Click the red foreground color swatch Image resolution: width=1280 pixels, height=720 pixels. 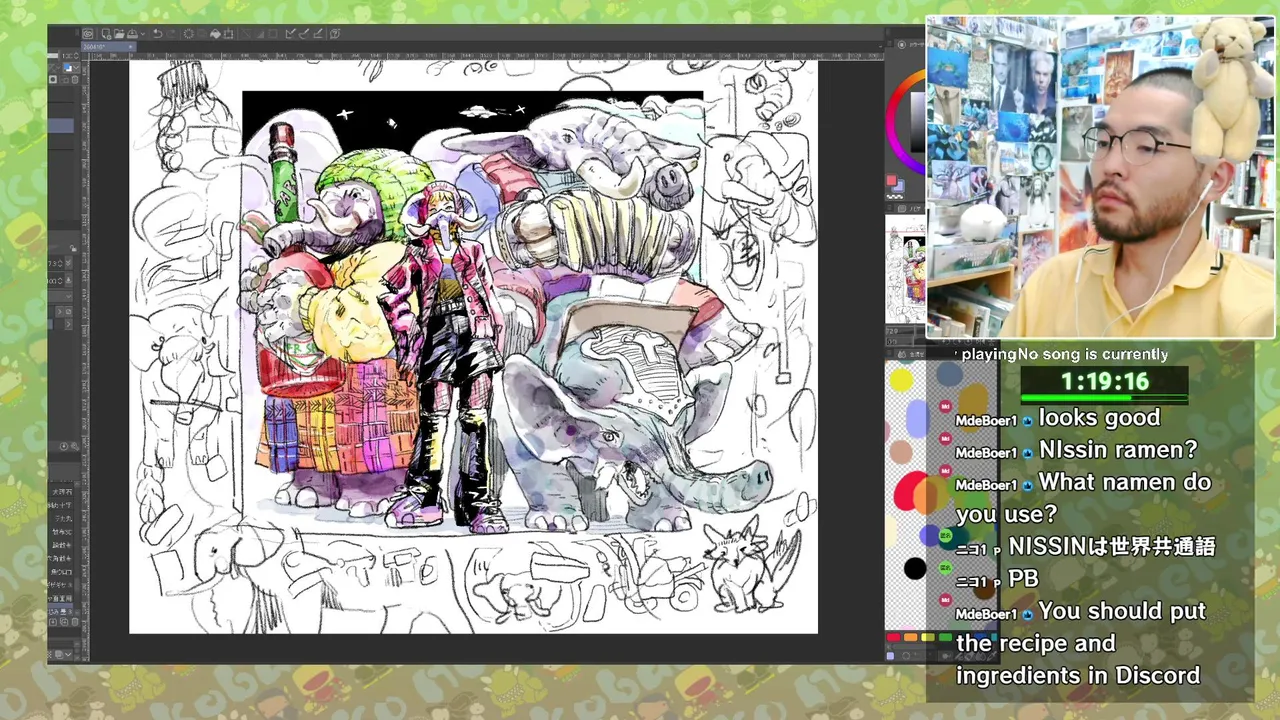pos(891,180)
